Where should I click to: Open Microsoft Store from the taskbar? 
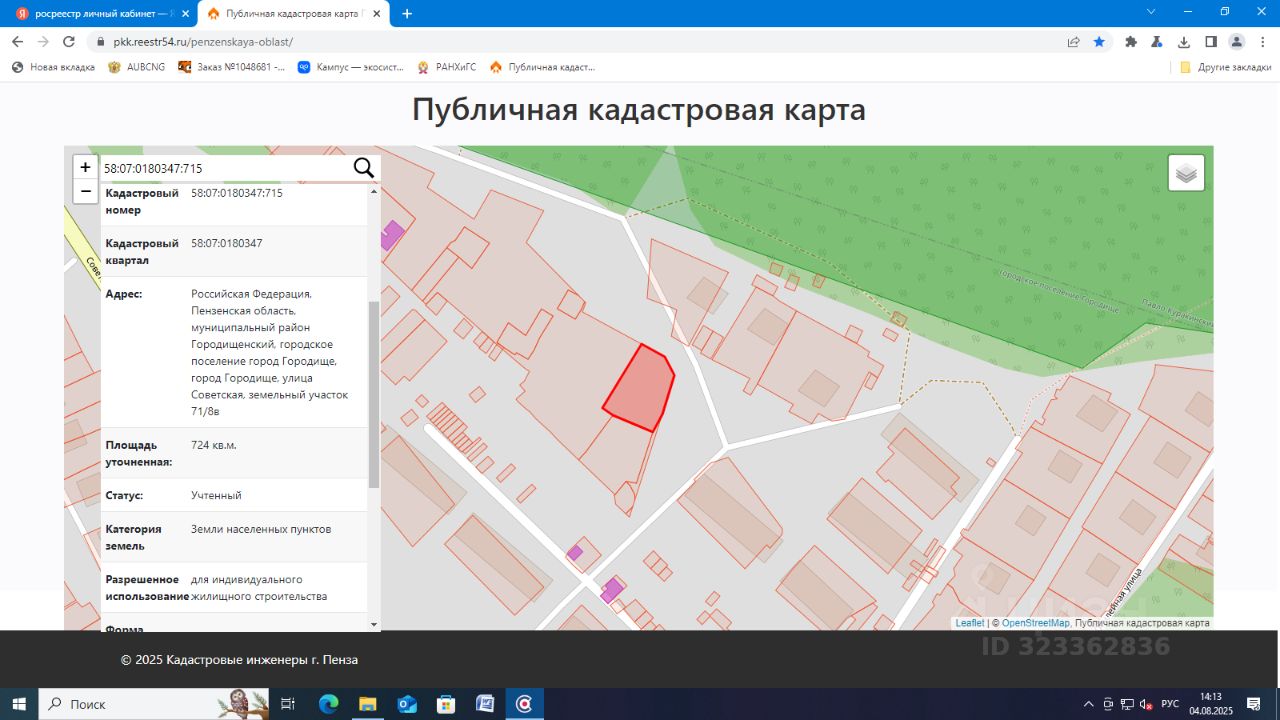pyautogui.click(x=446, y=704)
